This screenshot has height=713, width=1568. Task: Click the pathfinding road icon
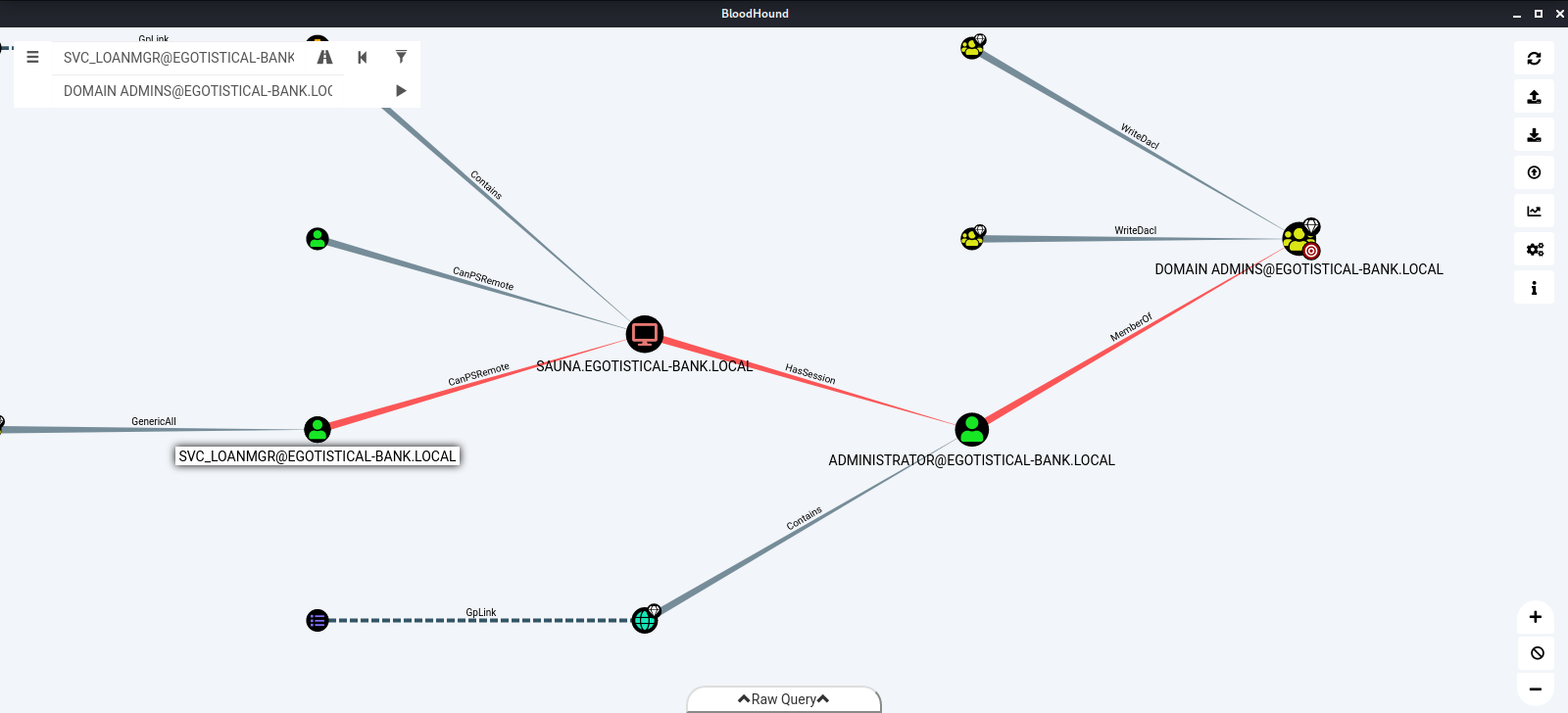[324, 57]
